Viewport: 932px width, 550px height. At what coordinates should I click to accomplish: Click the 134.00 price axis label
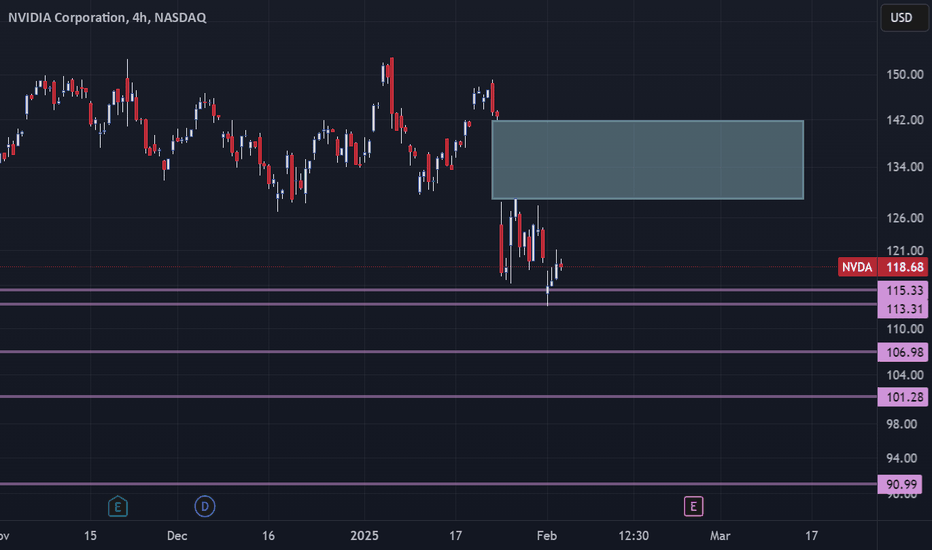pos(905,167)
